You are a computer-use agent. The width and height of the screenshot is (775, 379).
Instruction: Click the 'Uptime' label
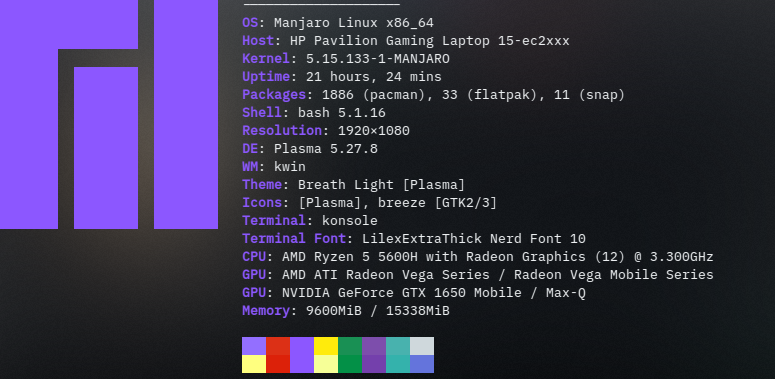click(266, 77)
